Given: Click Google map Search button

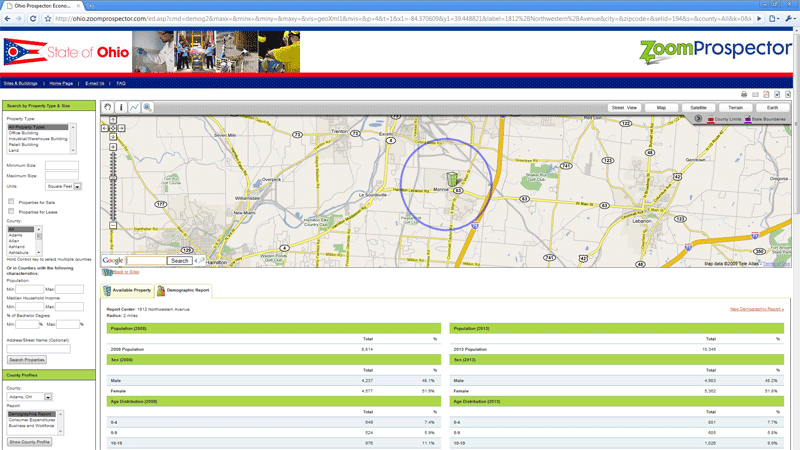Looking at the screenshot, I should [180, 261].
